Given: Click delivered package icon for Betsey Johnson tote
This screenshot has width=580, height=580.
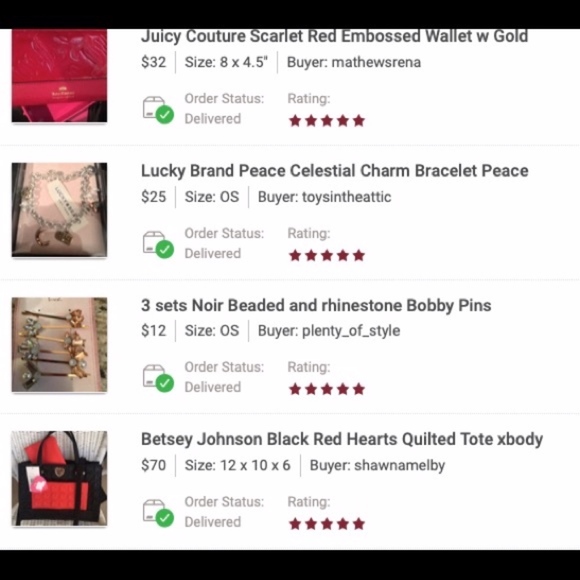Looking at the screenshot, I should click(x=158, y=513).
